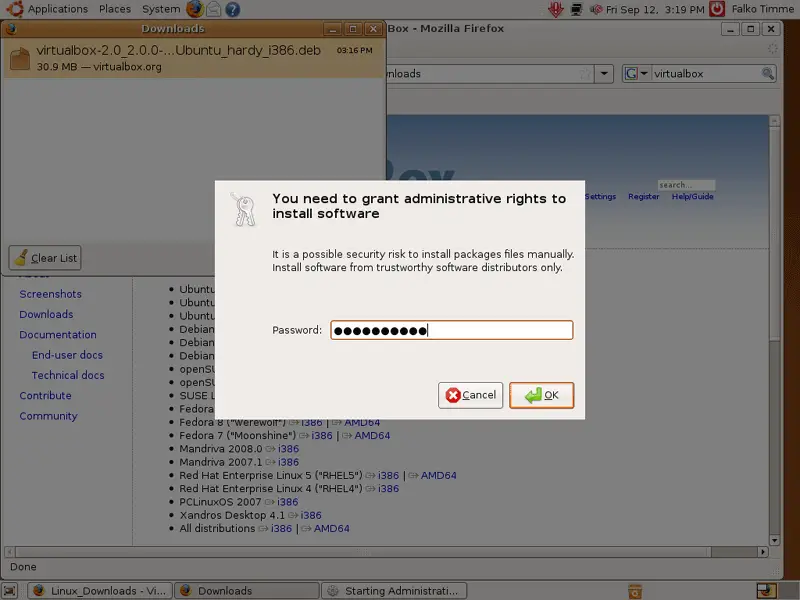Click the date and time clock
Screen dimensions: 800x600
[655, 9]
